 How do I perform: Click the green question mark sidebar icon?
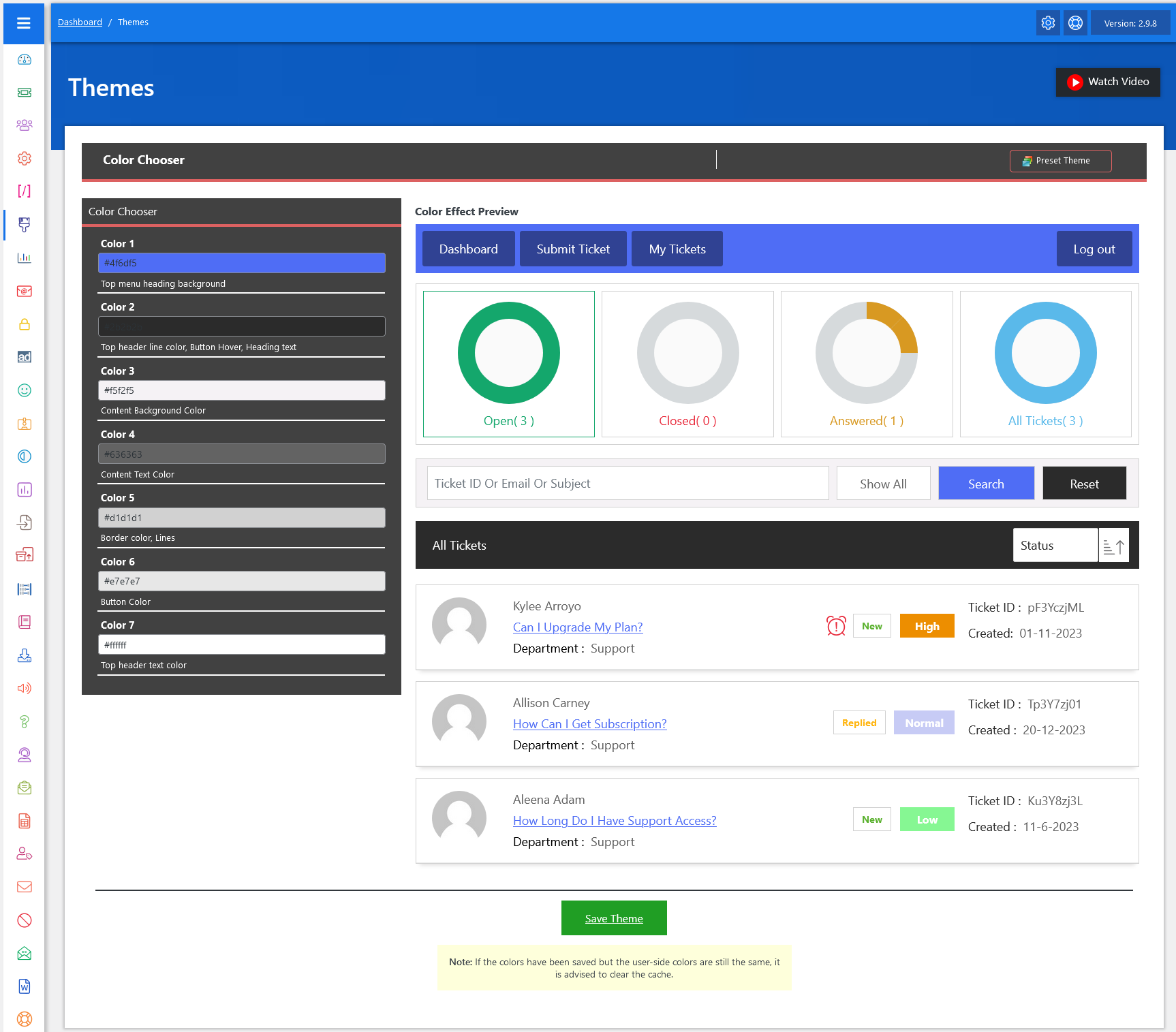25,721
